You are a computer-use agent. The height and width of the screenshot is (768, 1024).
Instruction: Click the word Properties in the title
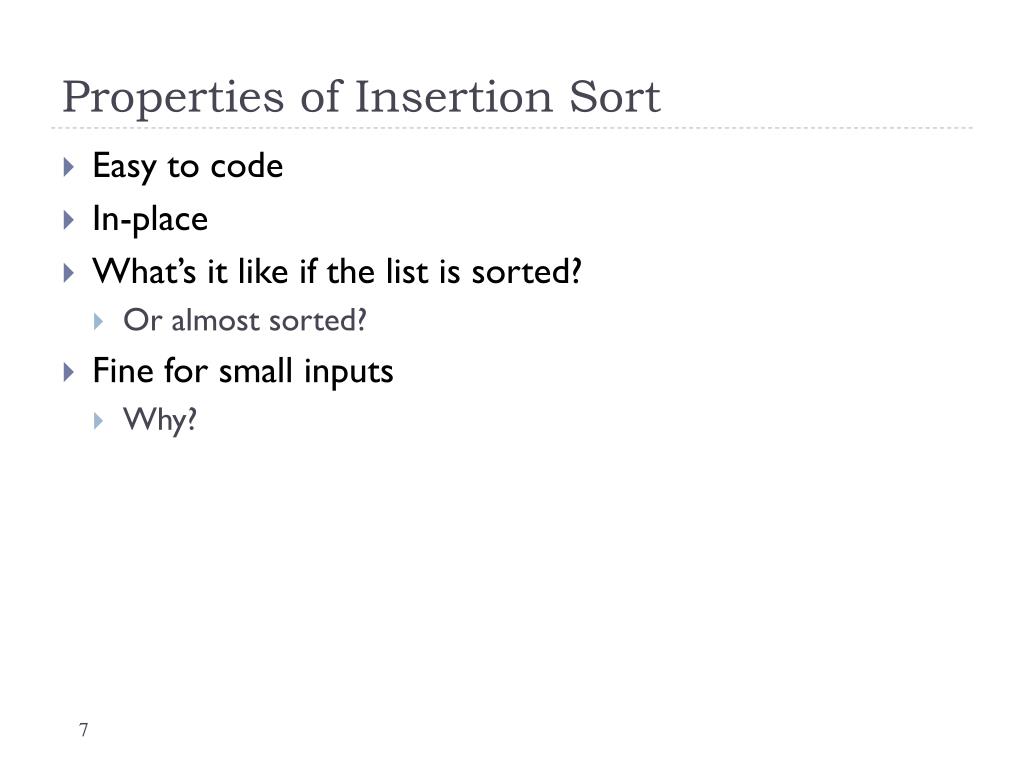173,99
